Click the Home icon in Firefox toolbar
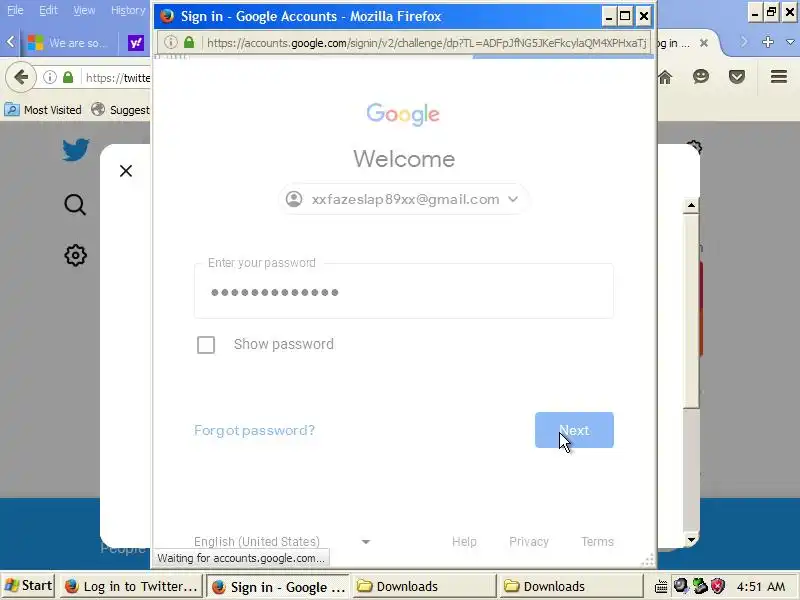Screen dimensions: 800x600 pos(665,77)
